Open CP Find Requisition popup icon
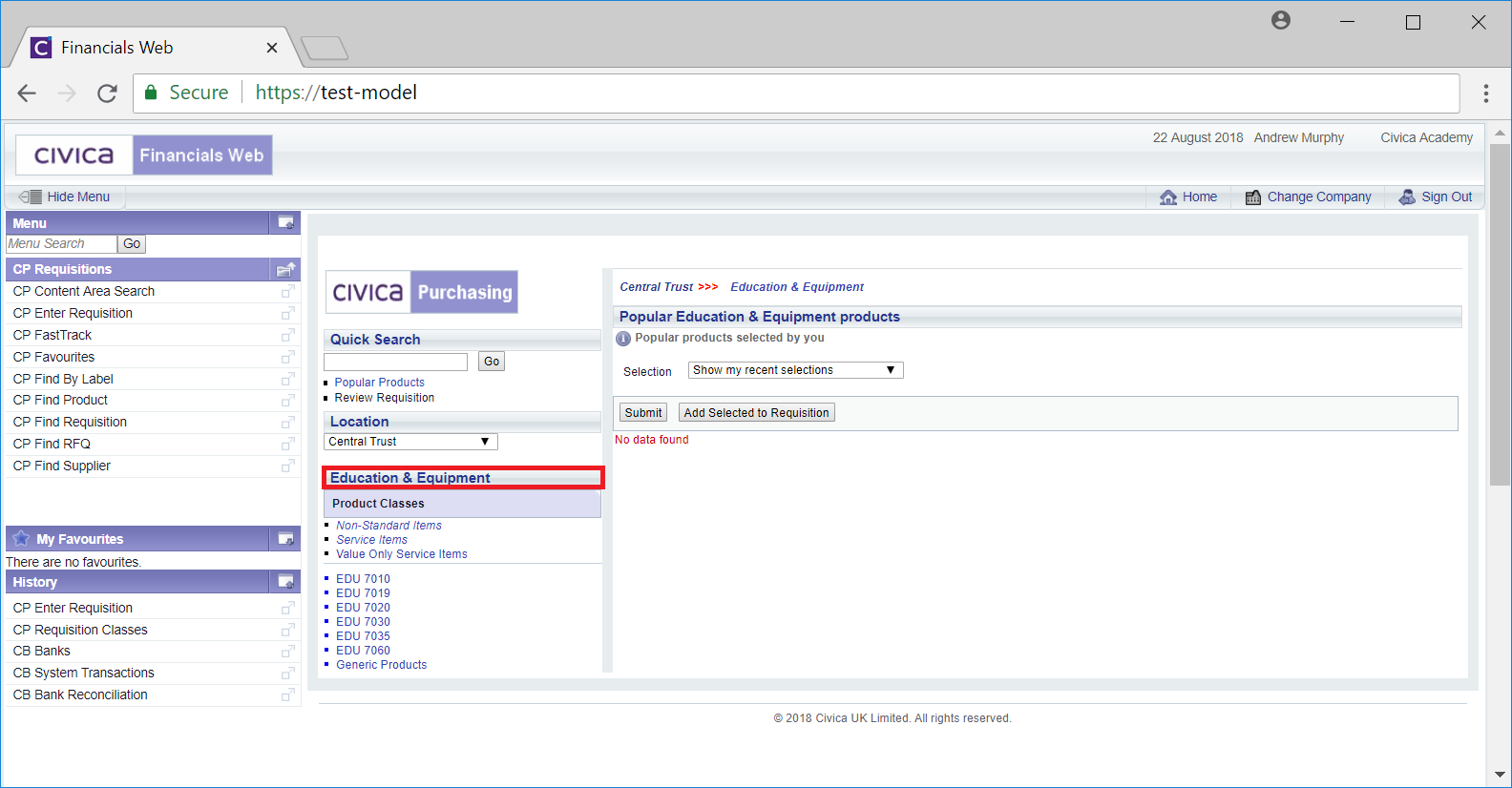 tap(287, 422)
